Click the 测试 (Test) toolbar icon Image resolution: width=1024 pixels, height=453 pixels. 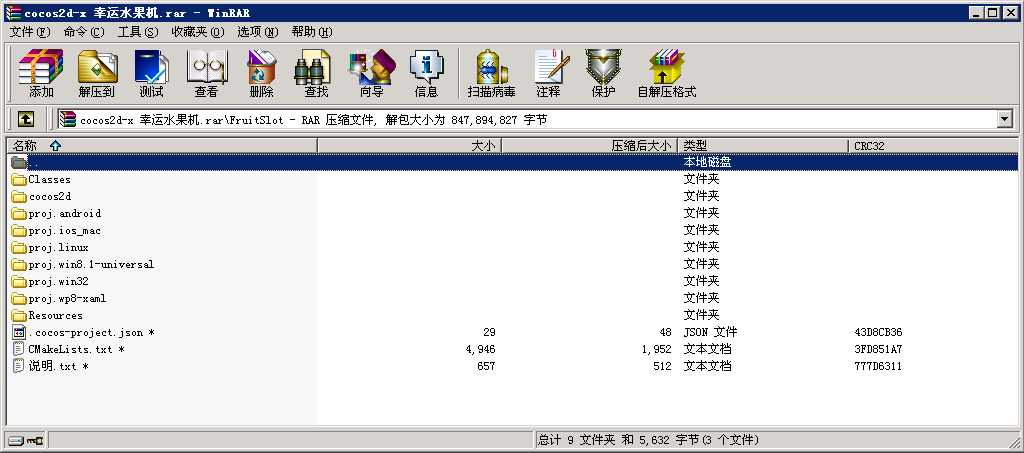tap(151, 67)
